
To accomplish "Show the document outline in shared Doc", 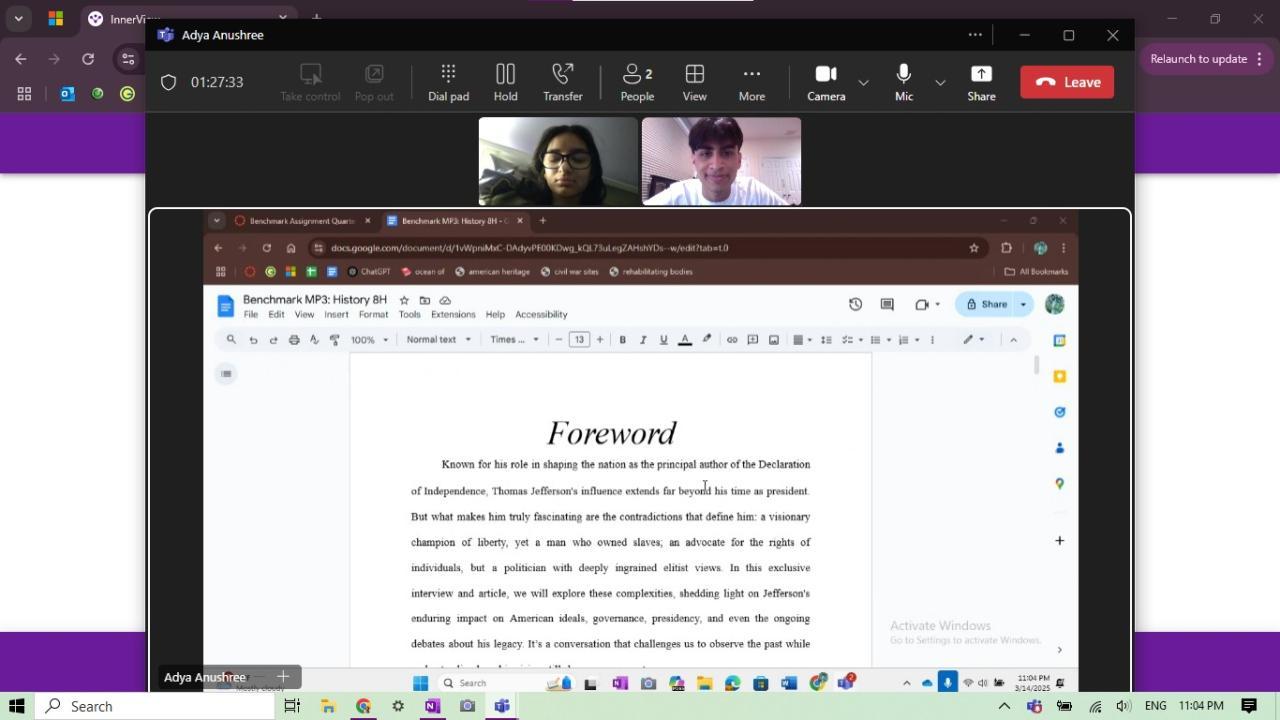I will [226, 374].
